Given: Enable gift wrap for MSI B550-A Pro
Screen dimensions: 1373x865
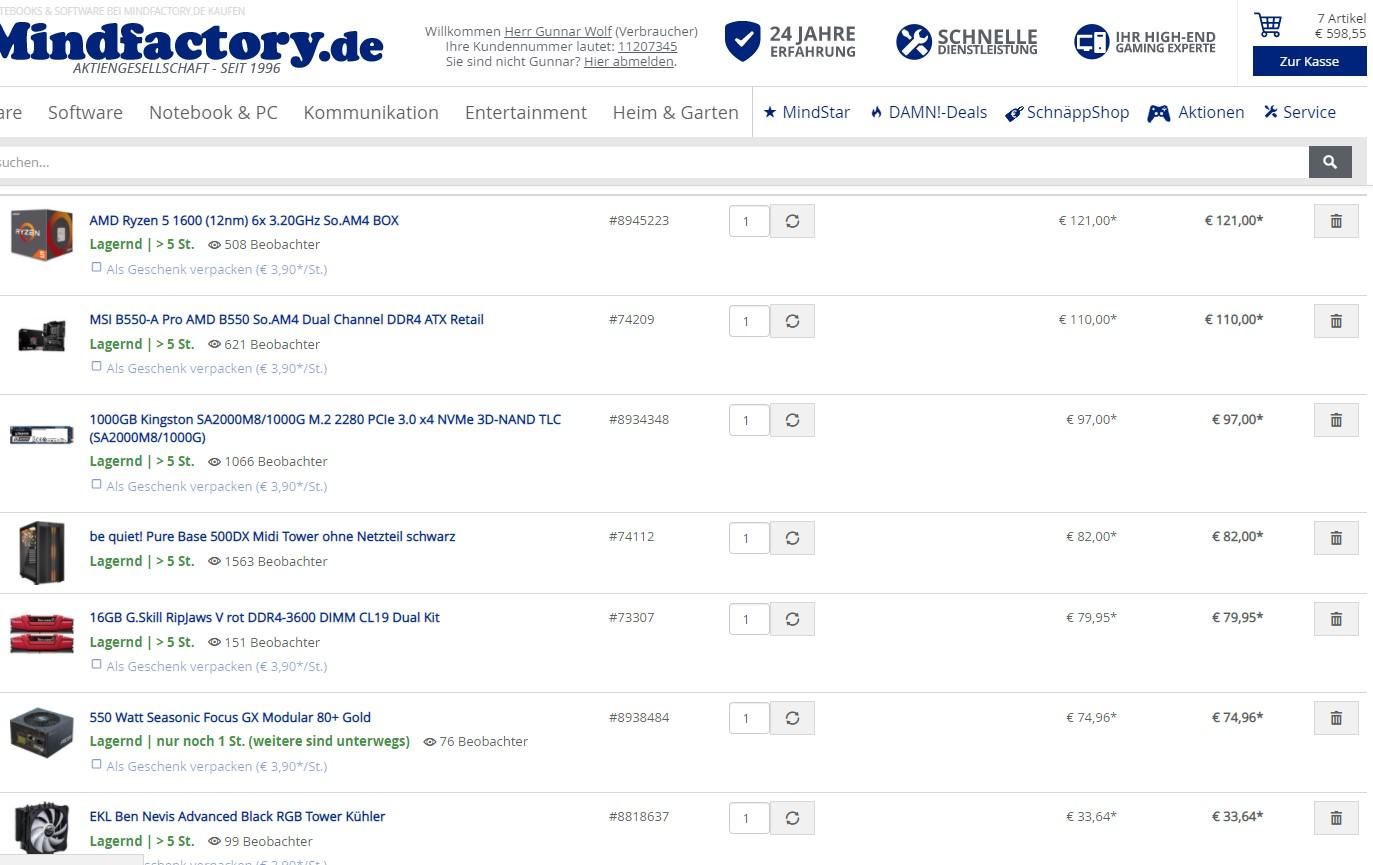Looking at the screenshot, I should pyautogui.click(x=96, y=366).
